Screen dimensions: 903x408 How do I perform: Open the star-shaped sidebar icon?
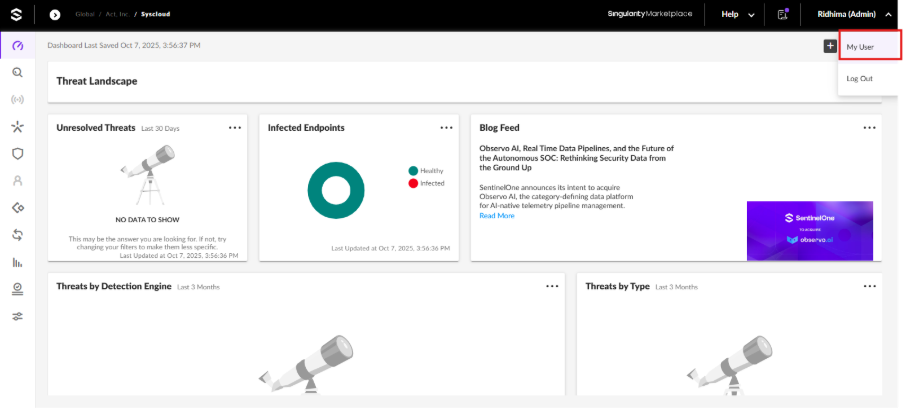[x=17, y=127]
